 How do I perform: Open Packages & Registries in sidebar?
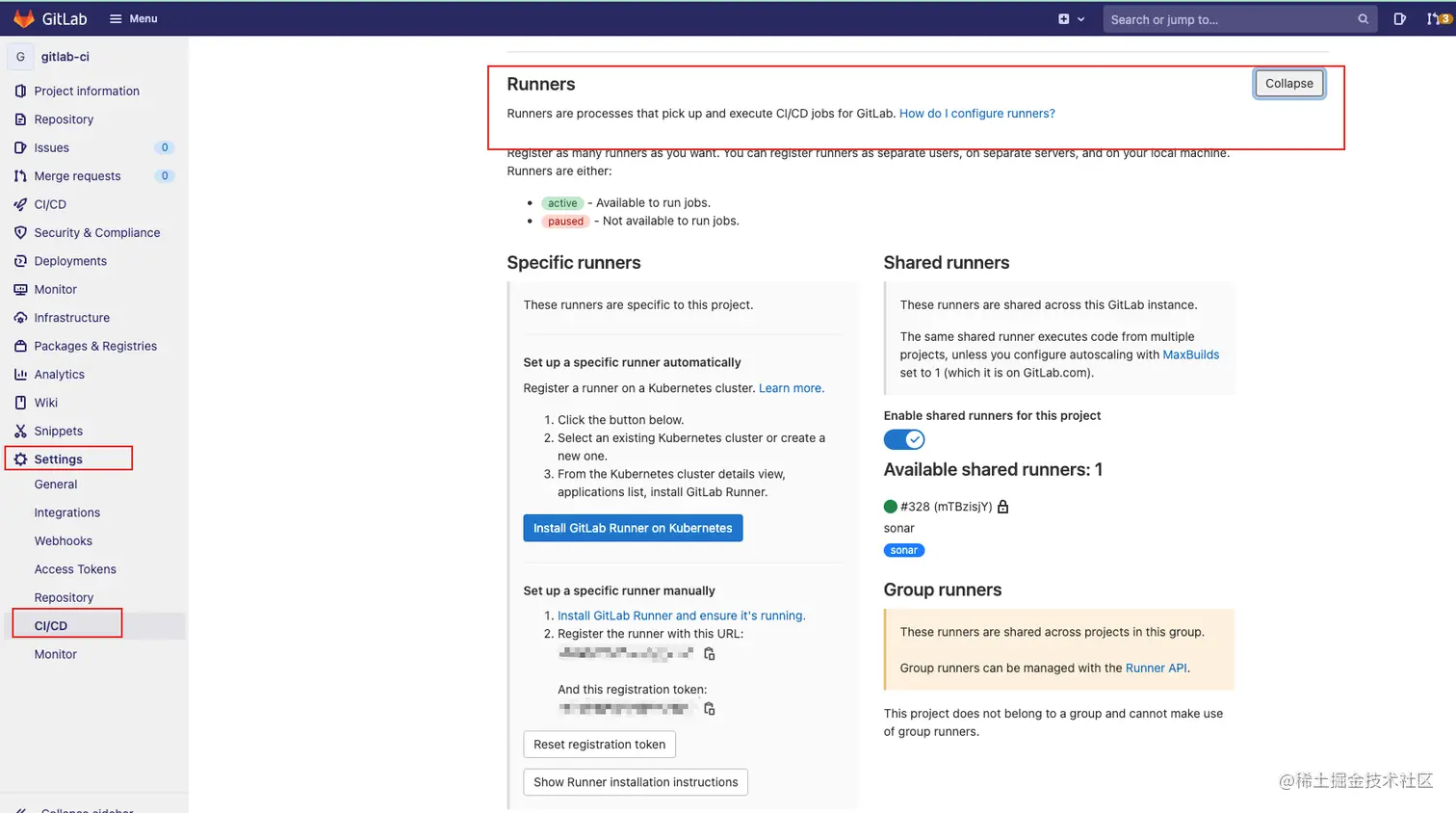95,346
